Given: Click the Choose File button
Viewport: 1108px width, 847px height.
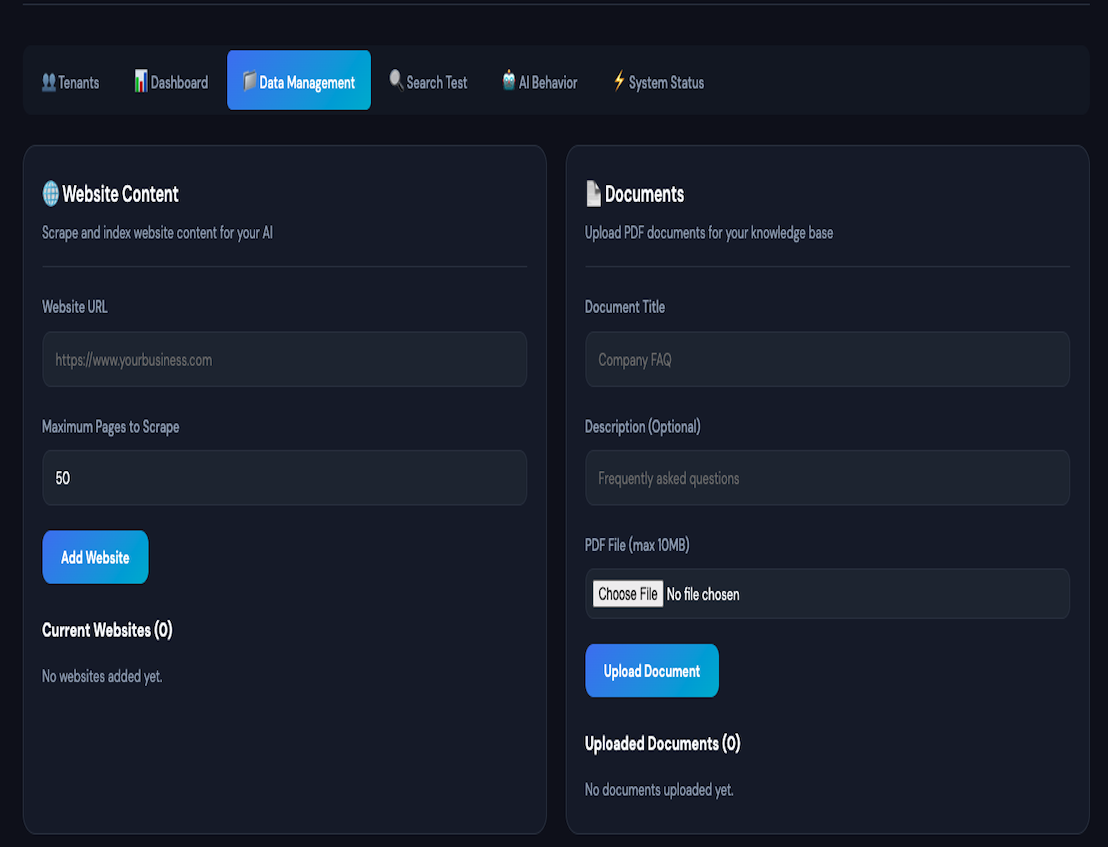Looking at the screenshot, I should pyautogui.click(x=627, y=594).
